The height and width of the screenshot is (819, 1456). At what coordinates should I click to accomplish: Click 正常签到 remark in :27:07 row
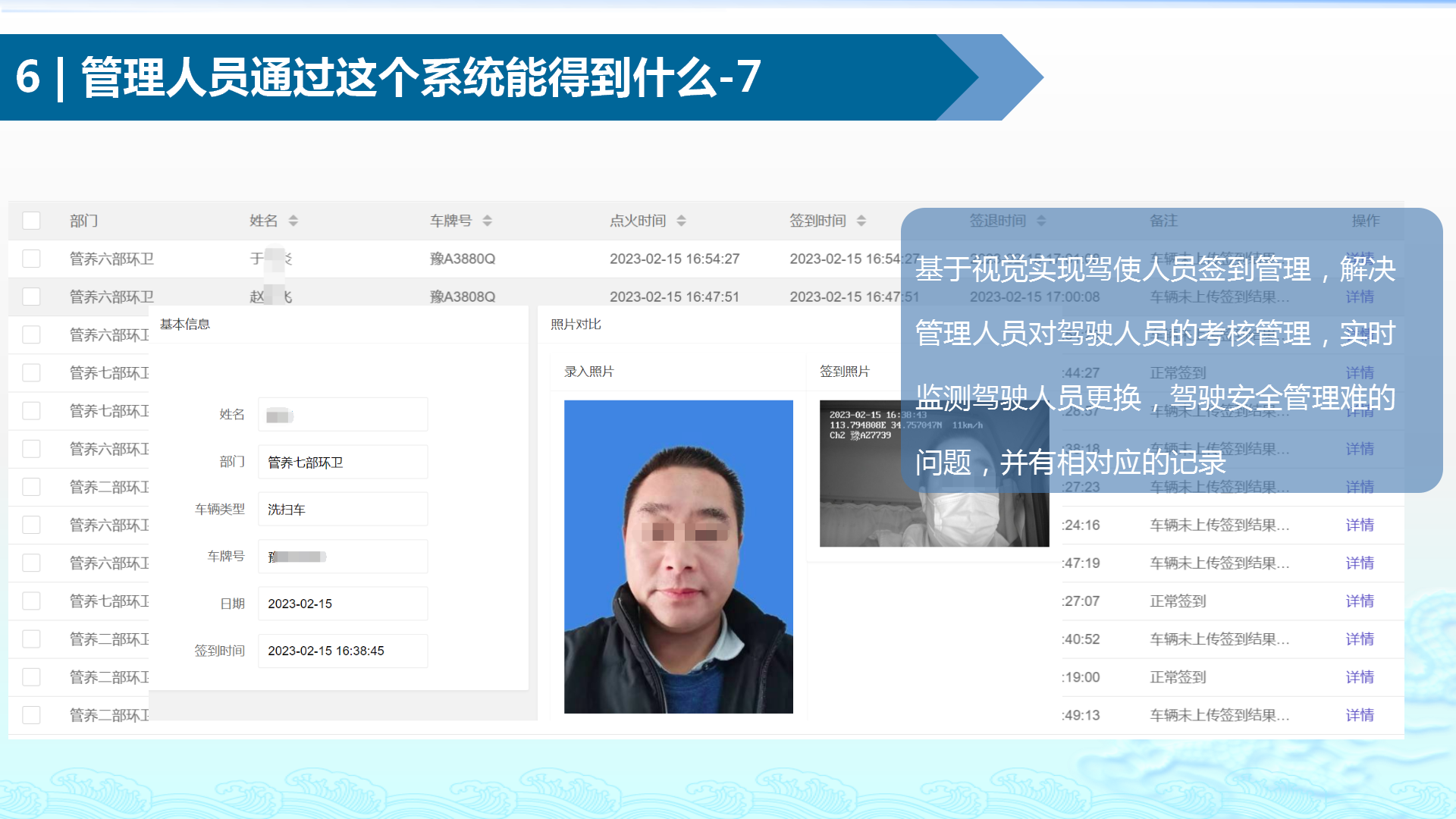[x=1178, y=601]
